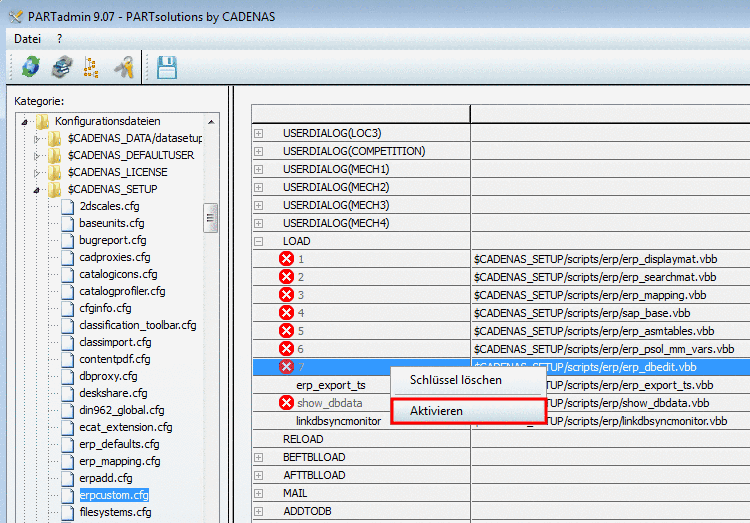Click the category tree scrollbar thumb

tap(210, 218)
